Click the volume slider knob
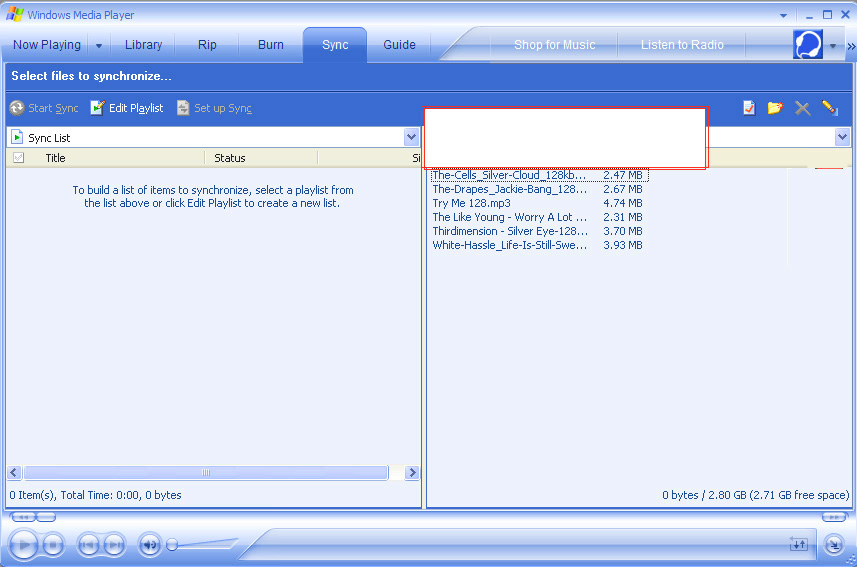857x567 pixels. 172,545
